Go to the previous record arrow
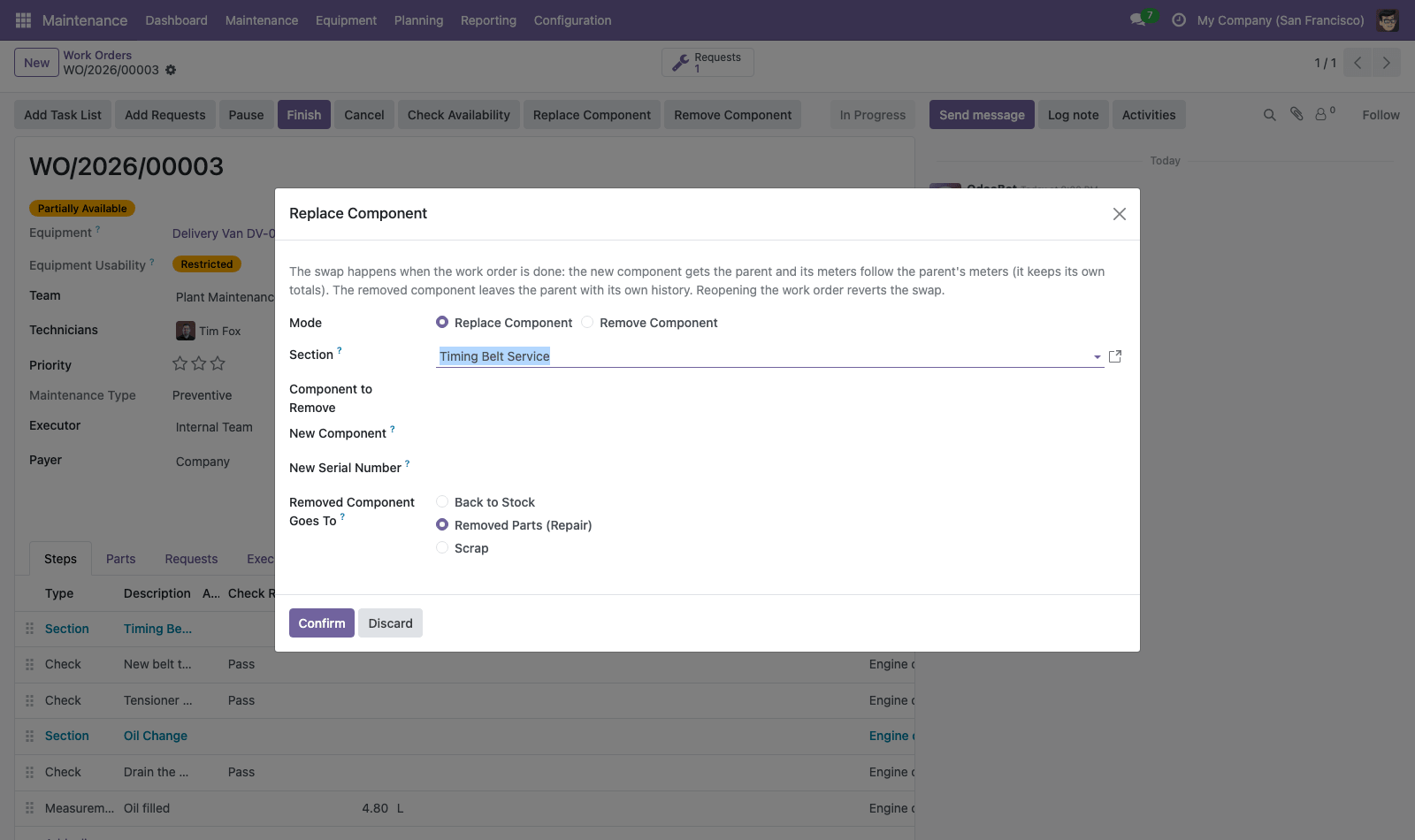This screenshot has height=840, width=1415. pos(1358,63)
